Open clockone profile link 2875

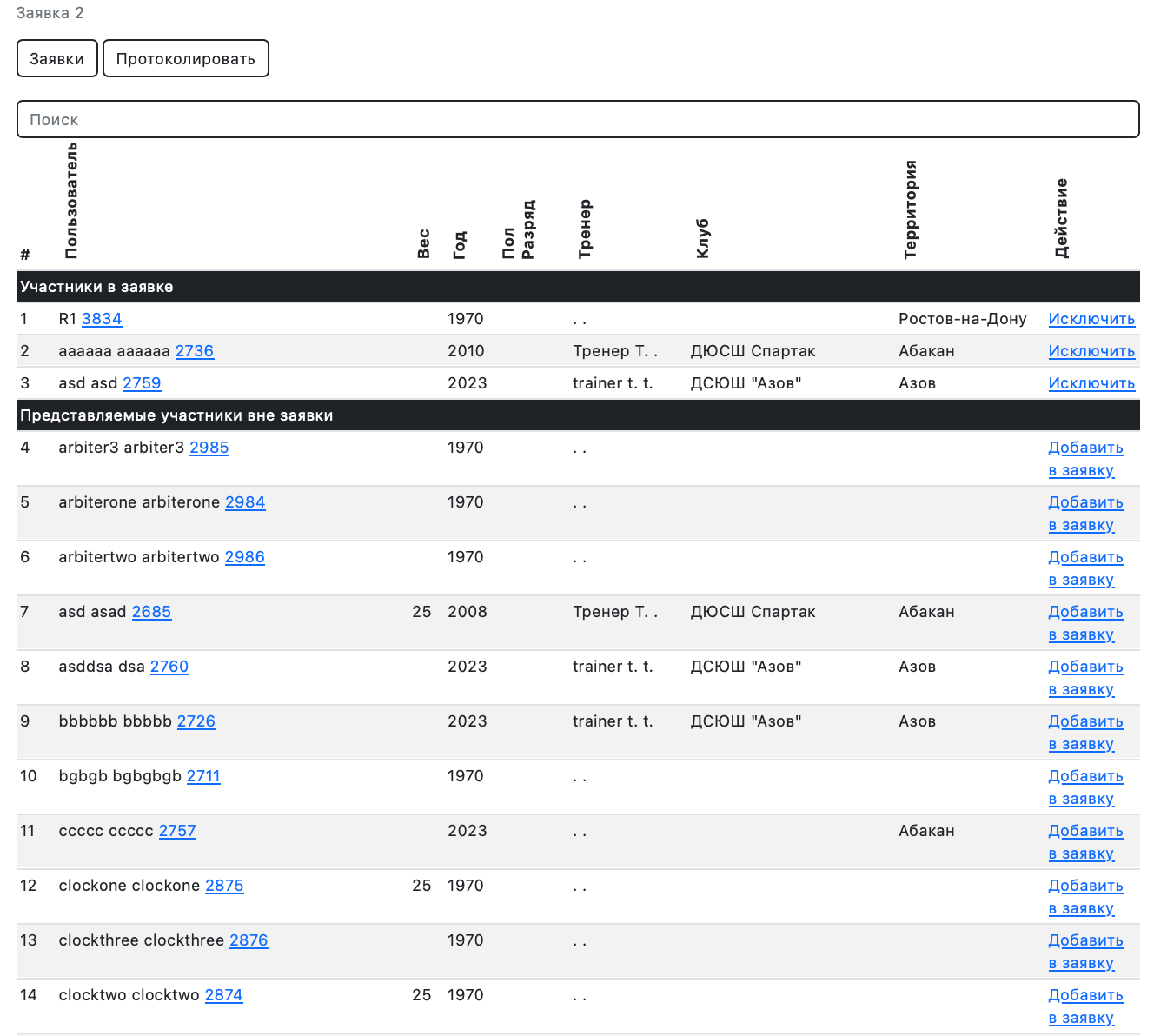point(224,886)
